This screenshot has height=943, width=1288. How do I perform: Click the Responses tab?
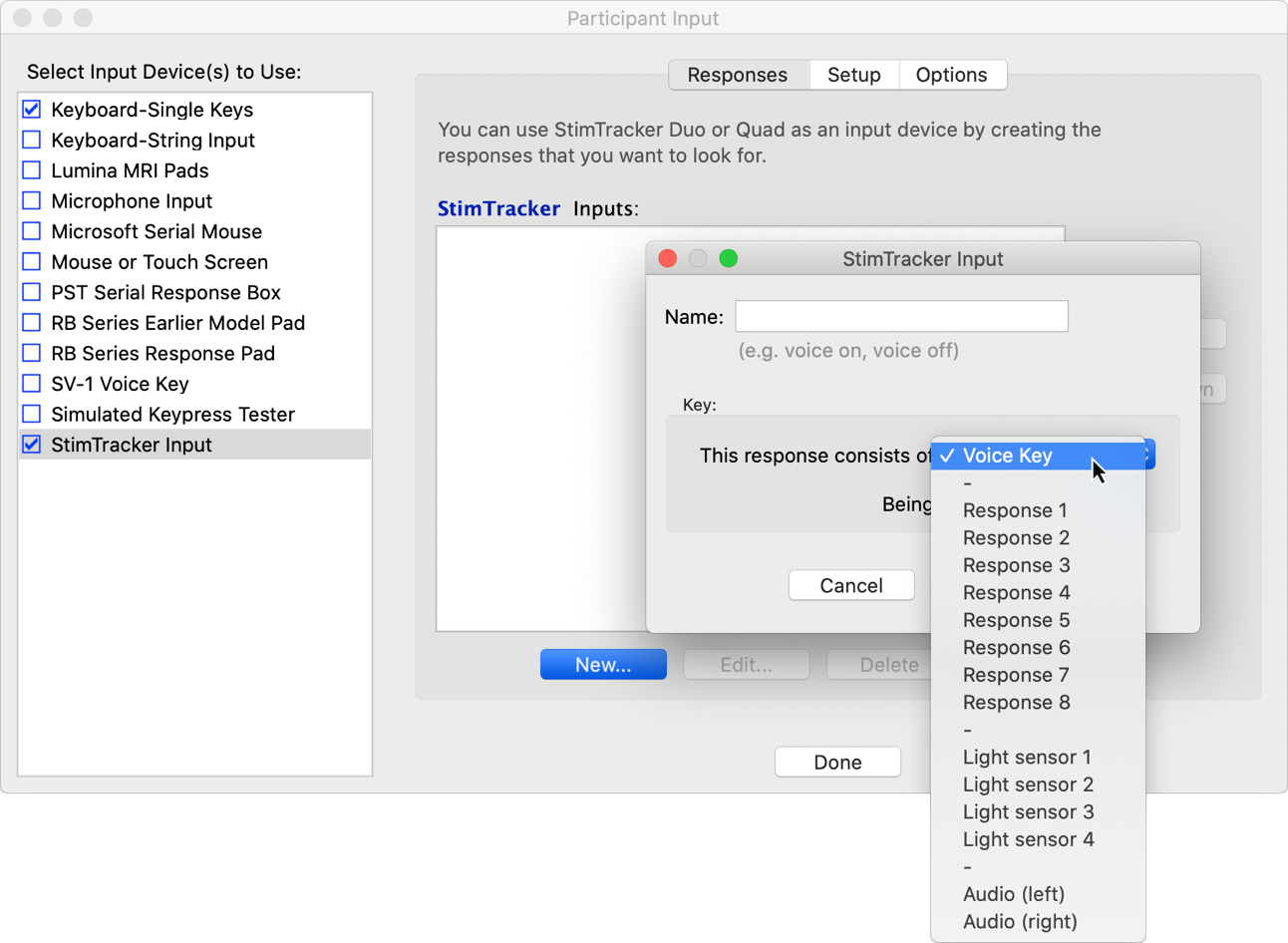(737, 75)
